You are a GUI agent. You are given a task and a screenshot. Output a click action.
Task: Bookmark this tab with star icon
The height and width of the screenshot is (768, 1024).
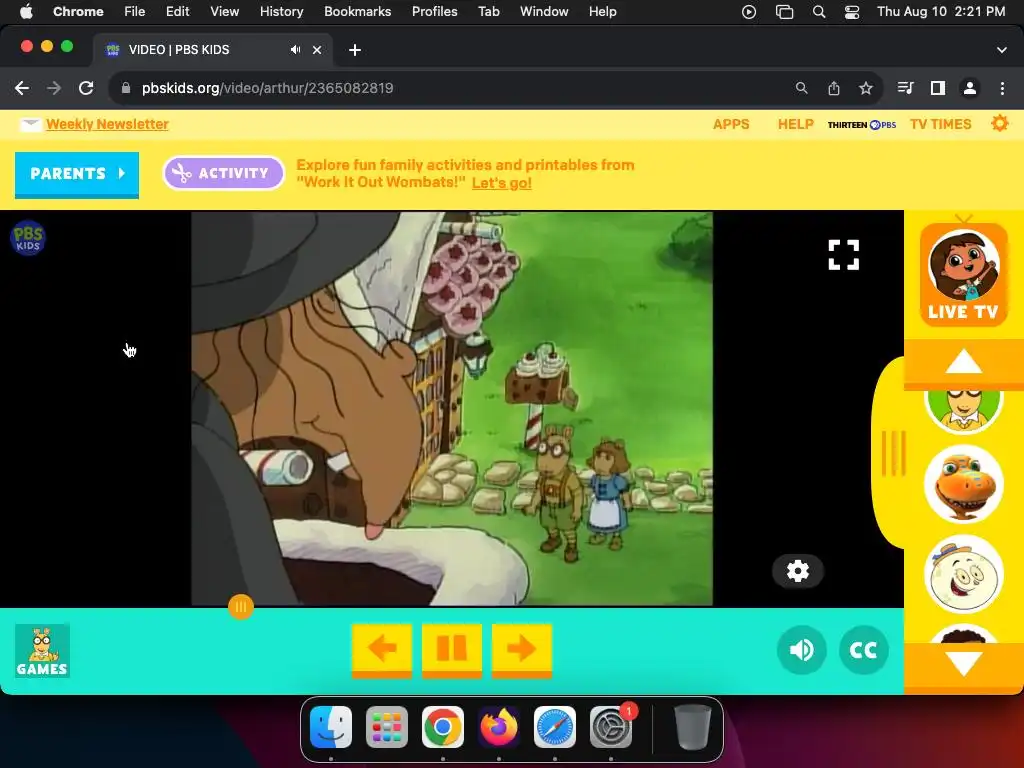pyautogui.click(x=866, y=88)
